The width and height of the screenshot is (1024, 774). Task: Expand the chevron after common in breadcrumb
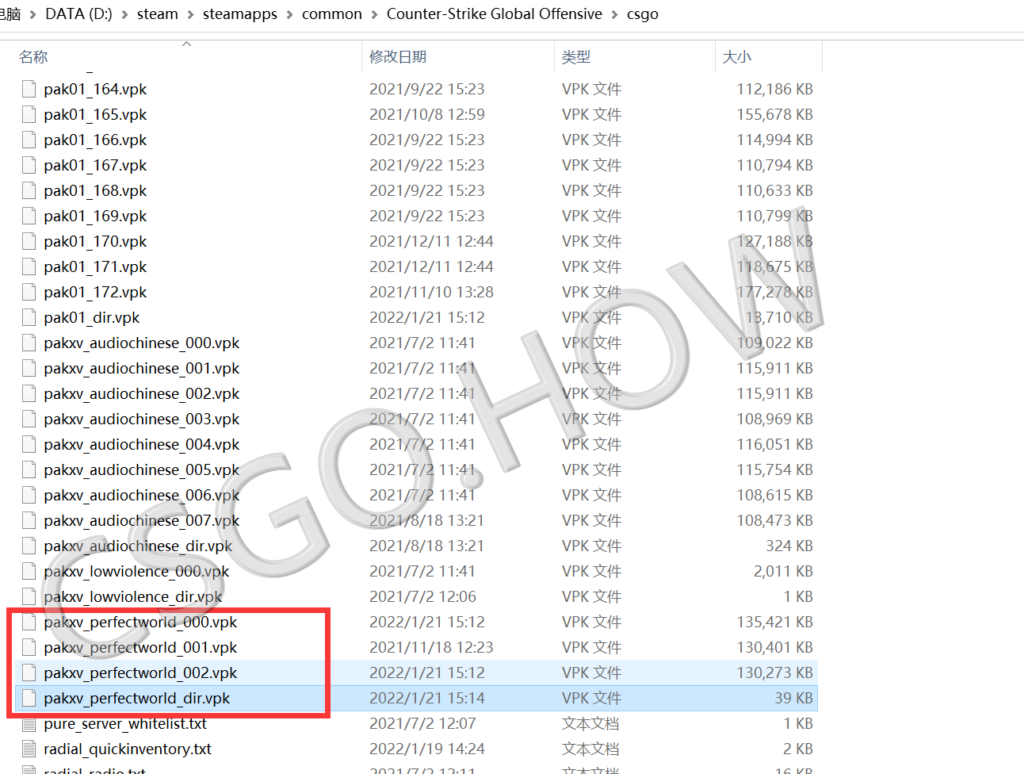tap(374, 14)
